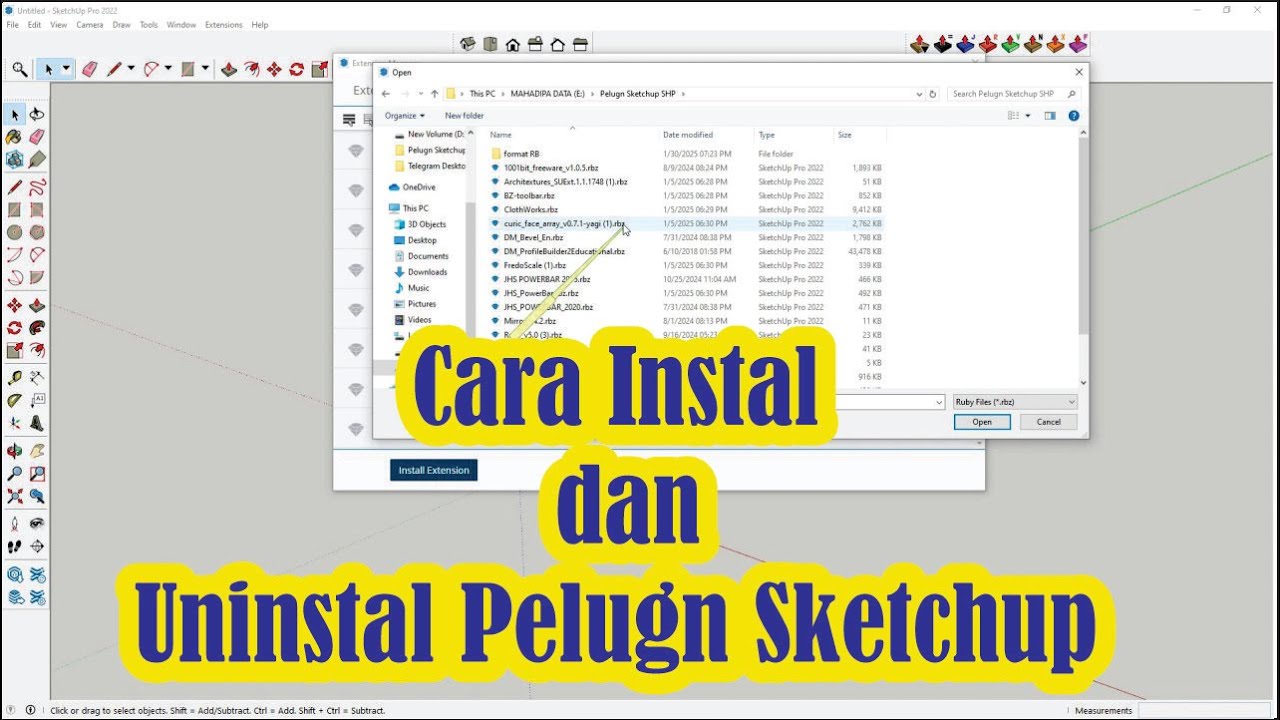This screenshot has width=1280, height=720.
Task: Expand the Arc tool dropdown arrow
Action: (168, 69)
